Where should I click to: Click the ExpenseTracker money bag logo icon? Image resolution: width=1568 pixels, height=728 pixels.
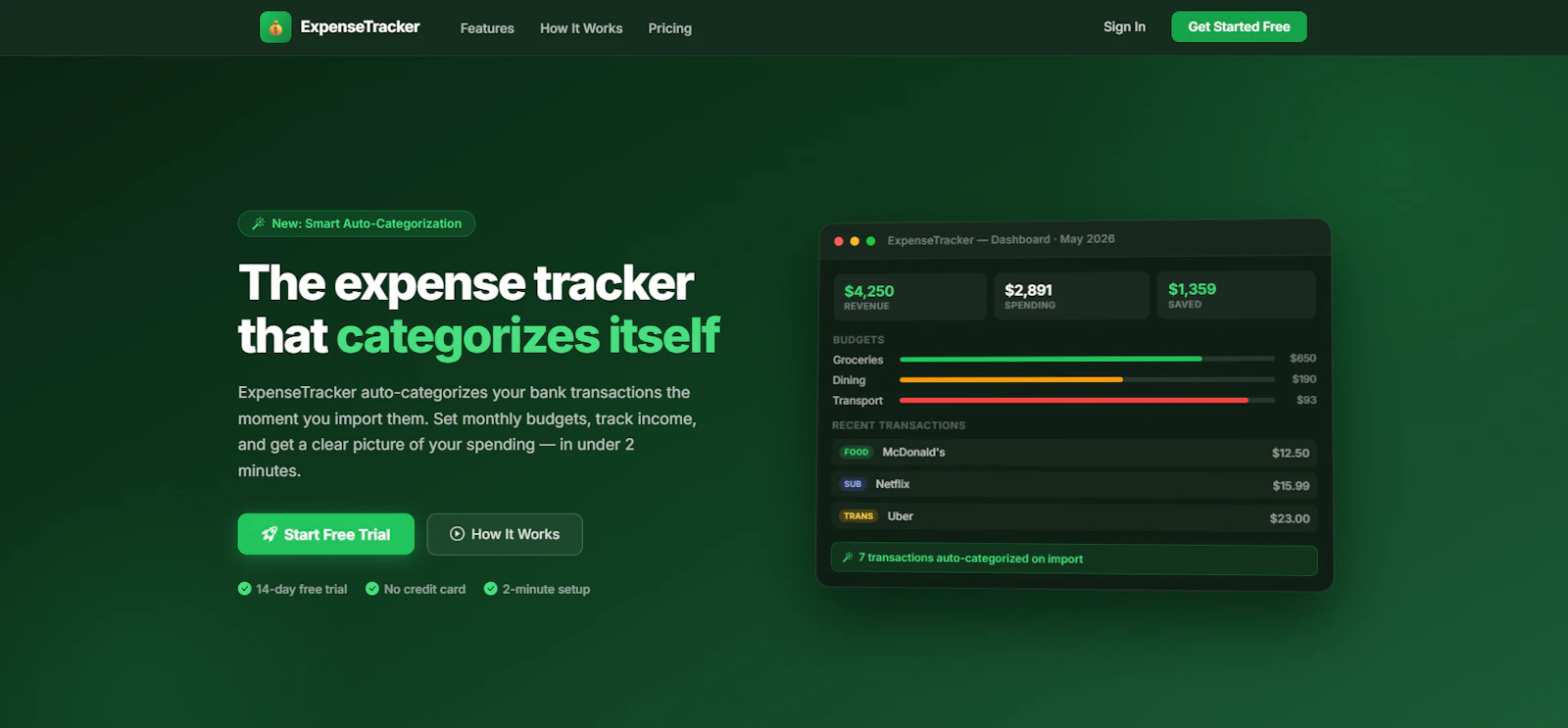(275, 27)
